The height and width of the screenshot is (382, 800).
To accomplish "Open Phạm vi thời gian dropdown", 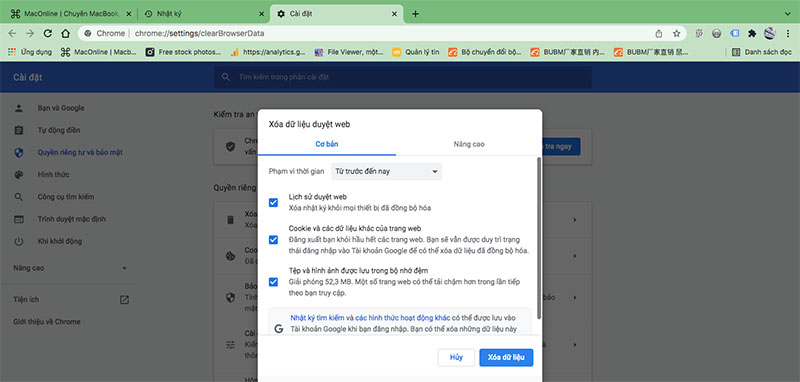I will coord(386,171).
